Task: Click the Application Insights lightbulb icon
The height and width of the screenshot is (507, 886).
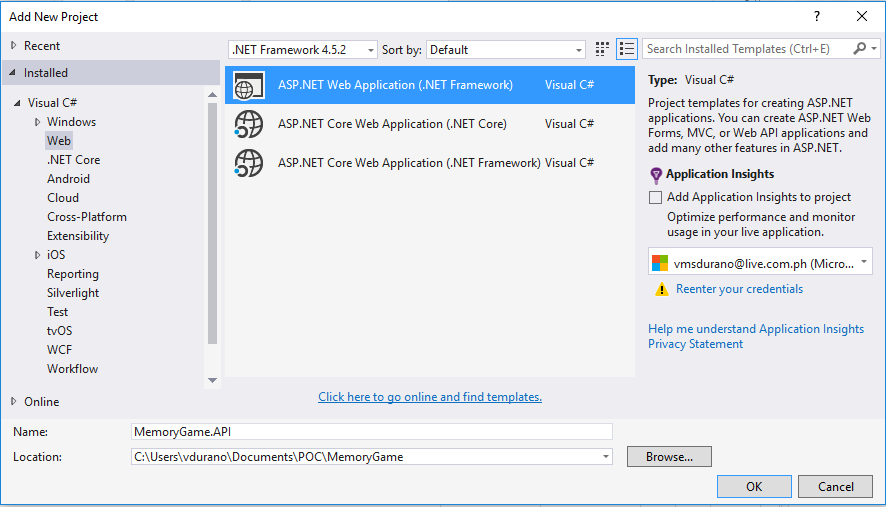Action: pos(655,175)
